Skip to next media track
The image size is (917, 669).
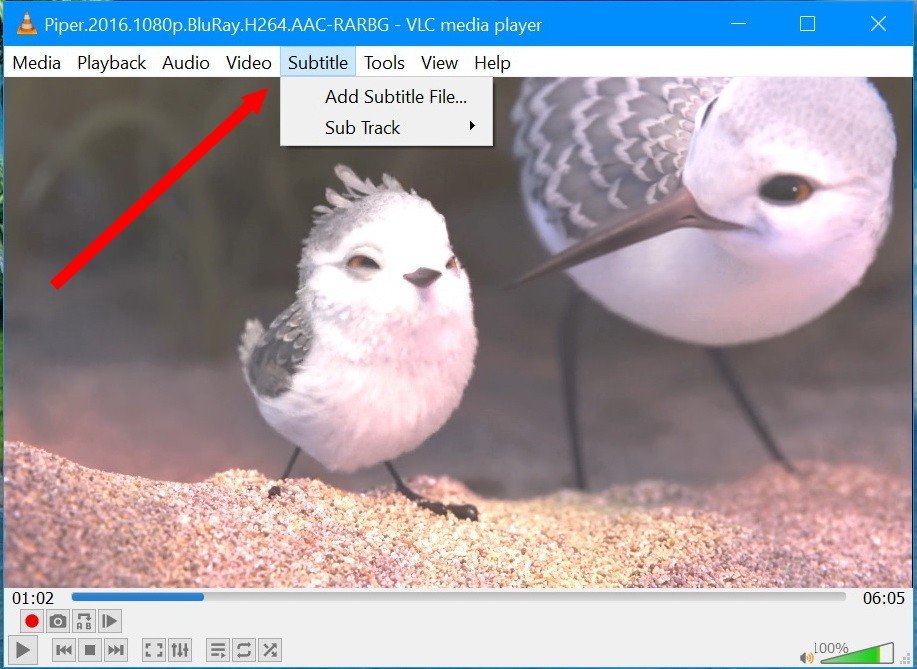point(116,650)
